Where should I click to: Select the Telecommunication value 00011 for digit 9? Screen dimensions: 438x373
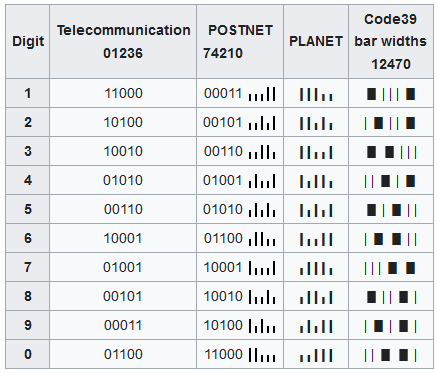tap(123, 325)
